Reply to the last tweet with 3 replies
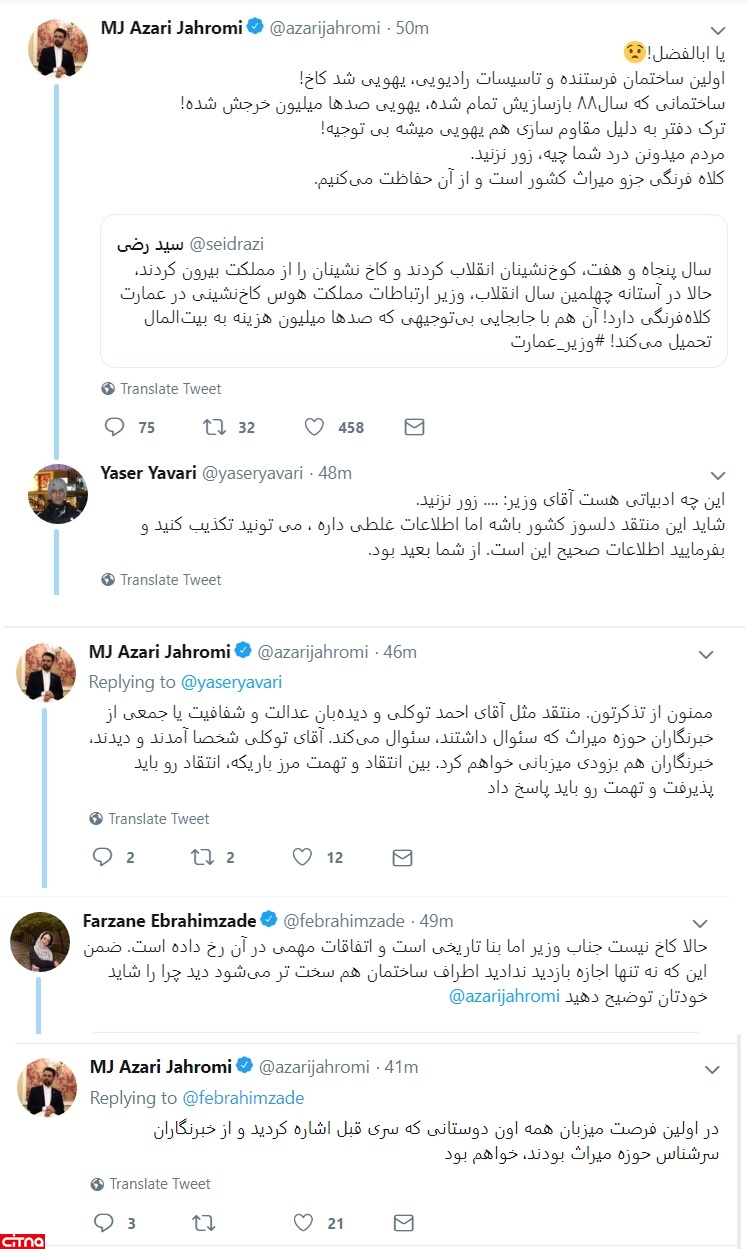The image size is (748, 1249). [103, 1222]
